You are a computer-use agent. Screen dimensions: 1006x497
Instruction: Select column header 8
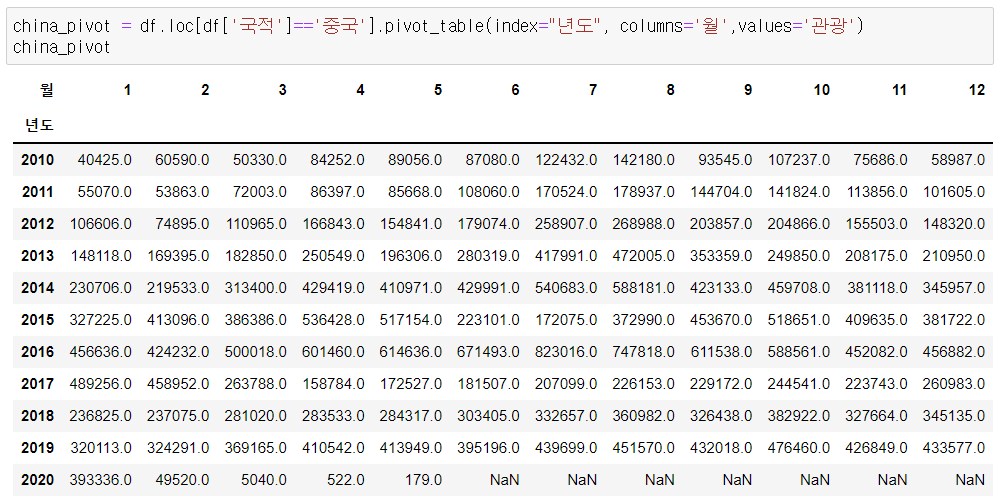click(x=670, y=90)
